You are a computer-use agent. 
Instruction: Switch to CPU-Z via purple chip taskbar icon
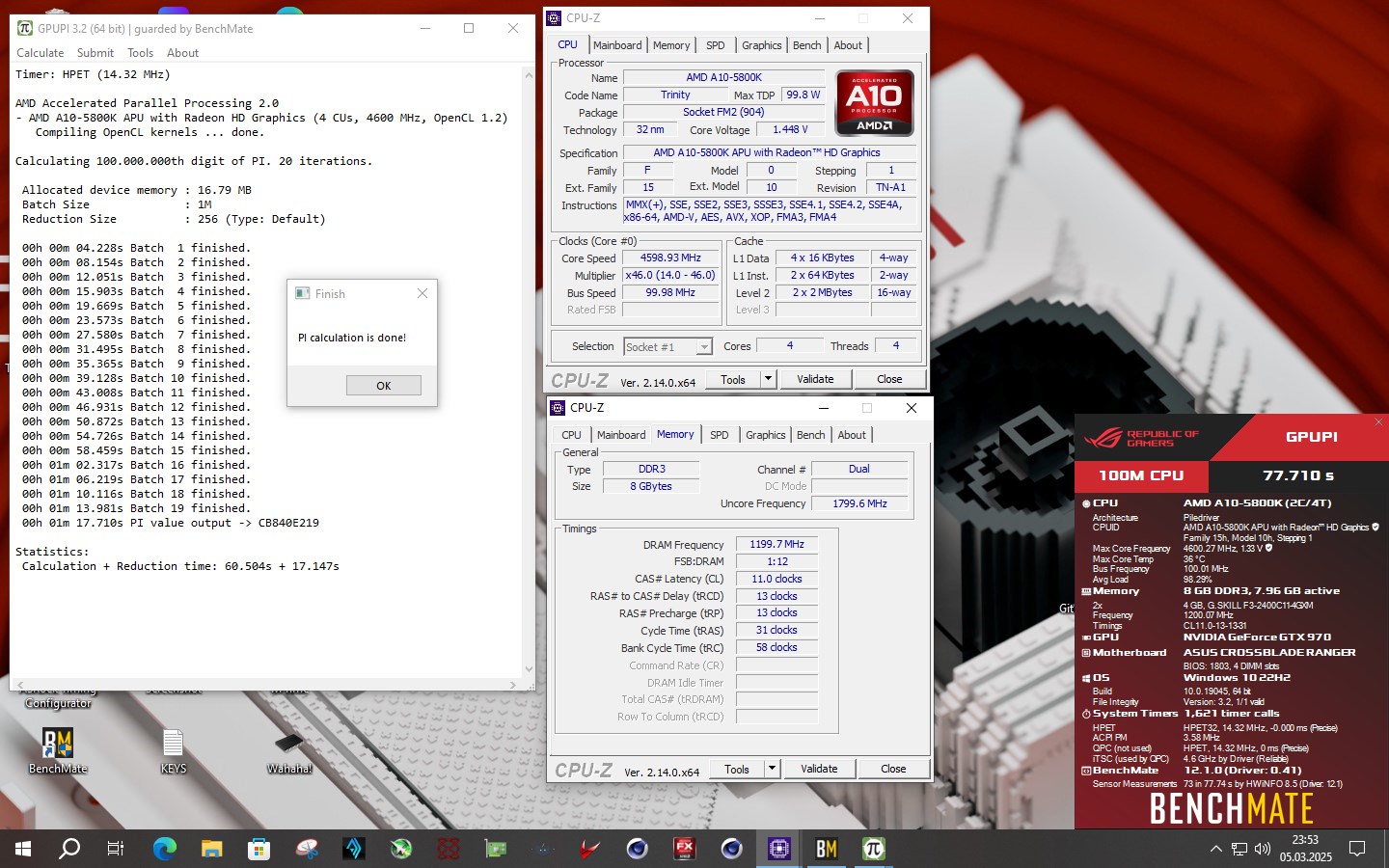pyautogui.click(x=779, y=849)
